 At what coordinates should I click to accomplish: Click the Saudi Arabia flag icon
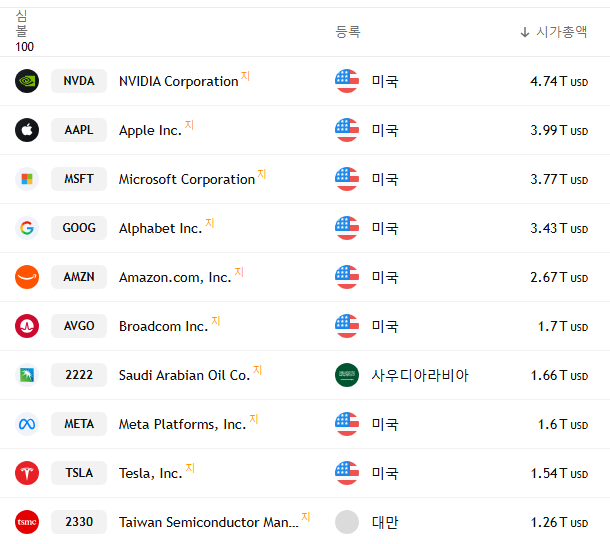(x=347, y=375)
